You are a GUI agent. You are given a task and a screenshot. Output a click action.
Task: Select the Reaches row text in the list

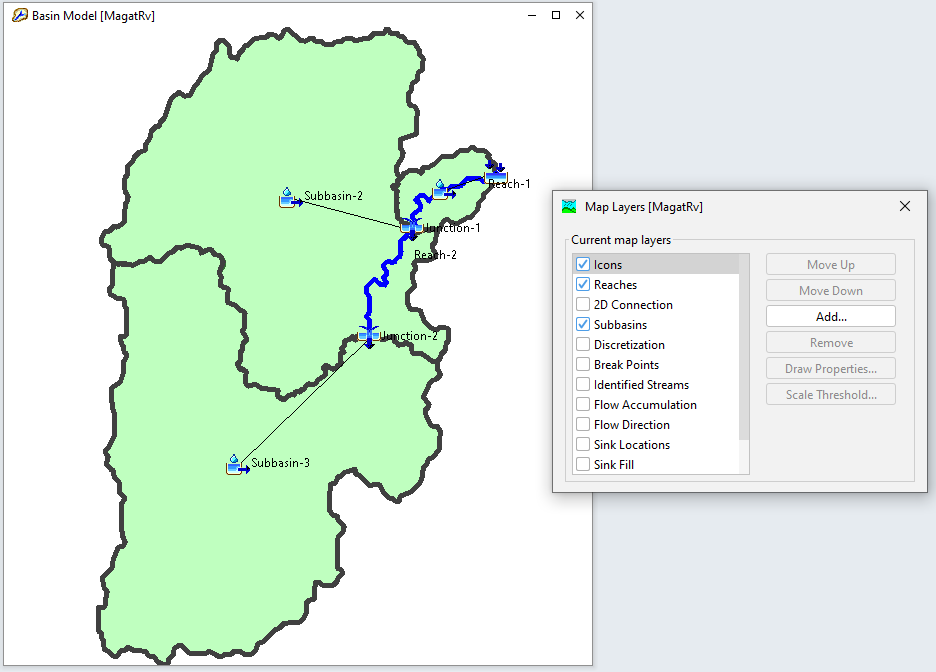[x=615, y=285]
